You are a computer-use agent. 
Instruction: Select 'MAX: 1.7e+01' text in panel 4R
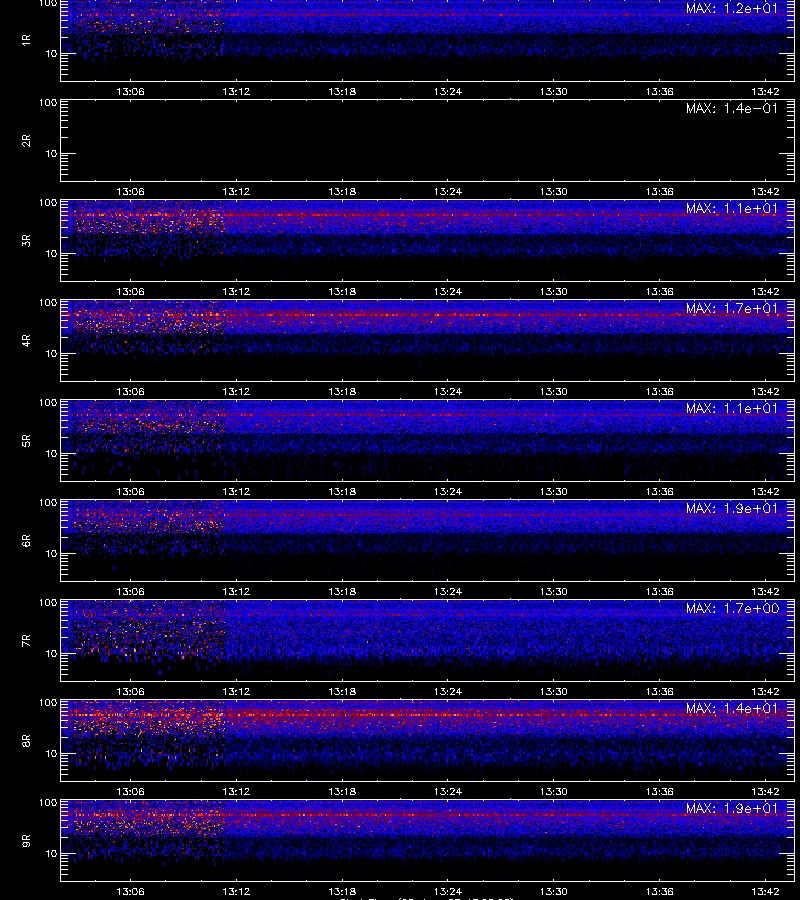[x=732, y=308]
